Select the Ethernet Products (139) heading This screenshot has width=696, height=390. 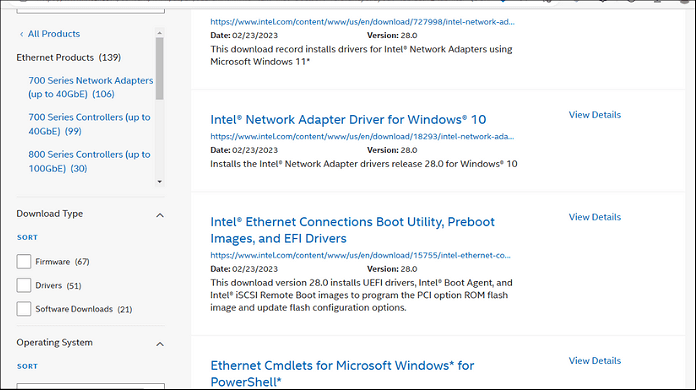click(x=68, y=57)
